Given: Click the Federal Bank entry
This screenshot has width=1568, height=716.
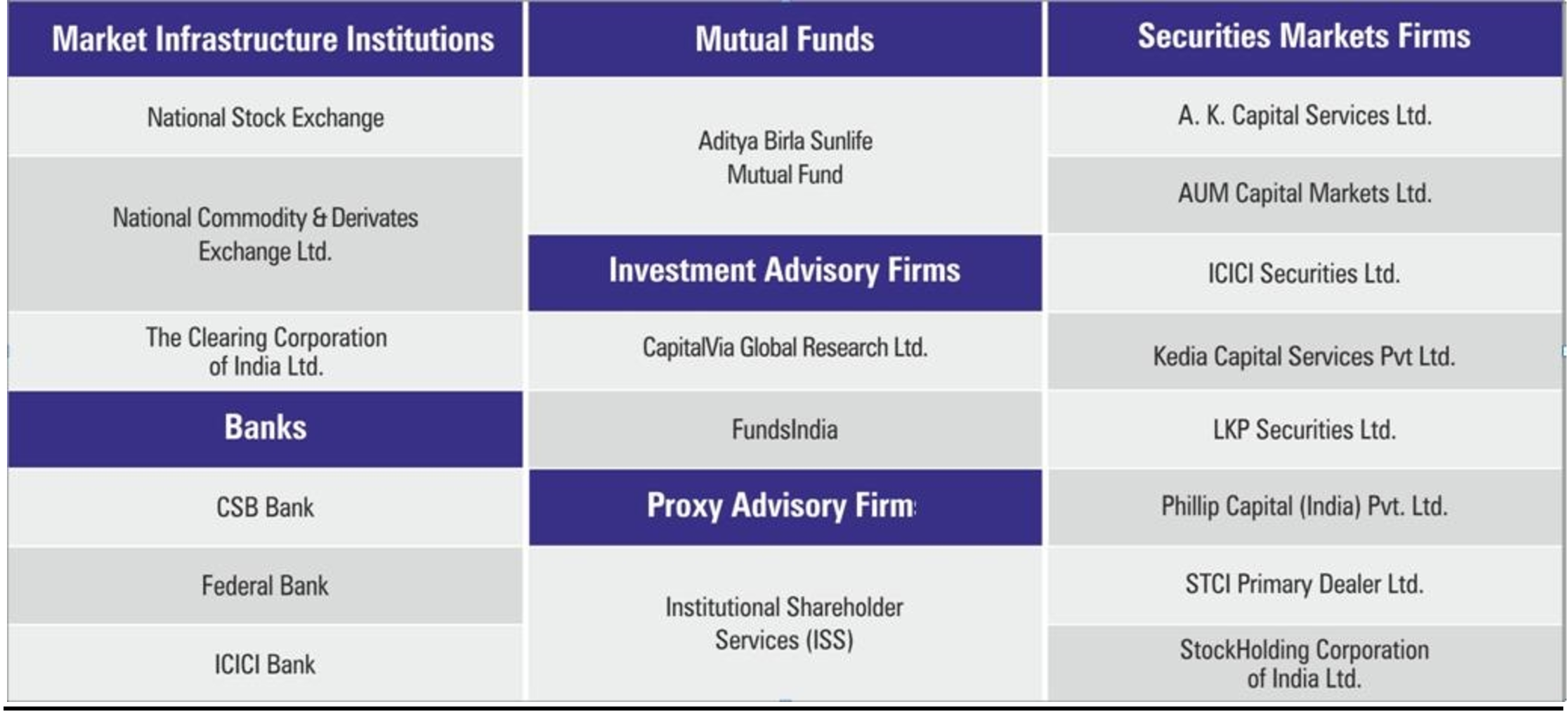Looking at the screenshot, I should (x=266, y=585).
